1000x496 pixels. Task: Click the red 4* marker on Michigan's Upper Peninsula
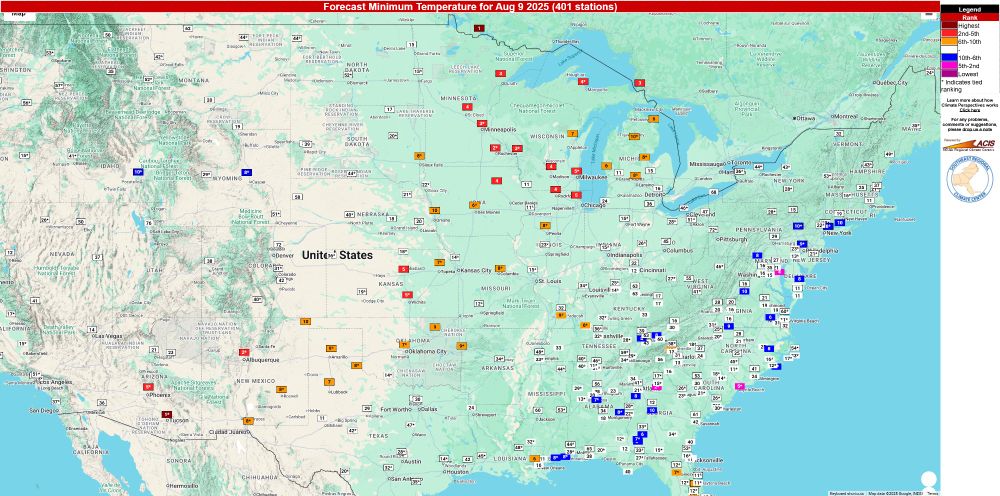pos(582,82)
